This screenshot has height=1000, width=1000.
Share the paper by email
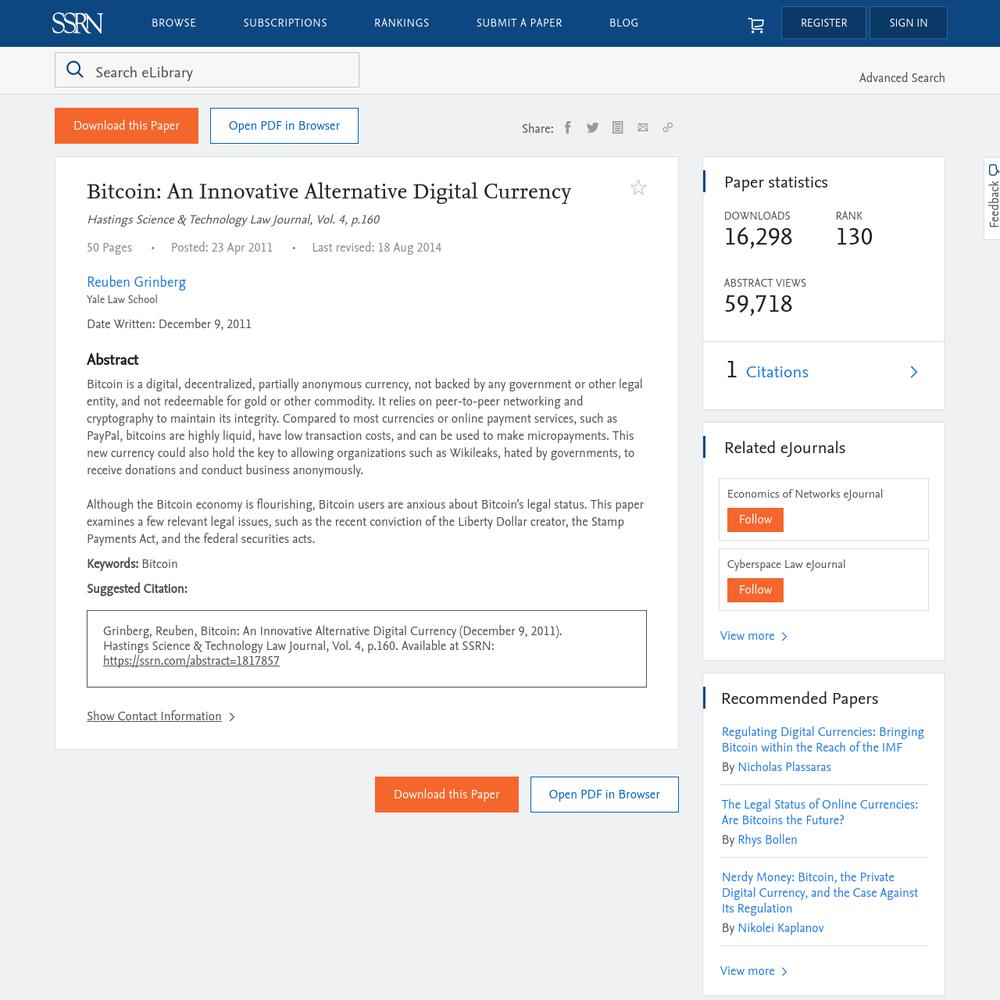pos(643,128)
